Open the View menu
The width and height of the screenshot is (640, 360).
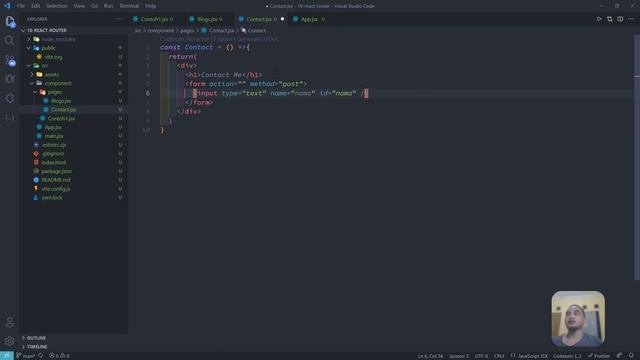(x=79, y=6)
